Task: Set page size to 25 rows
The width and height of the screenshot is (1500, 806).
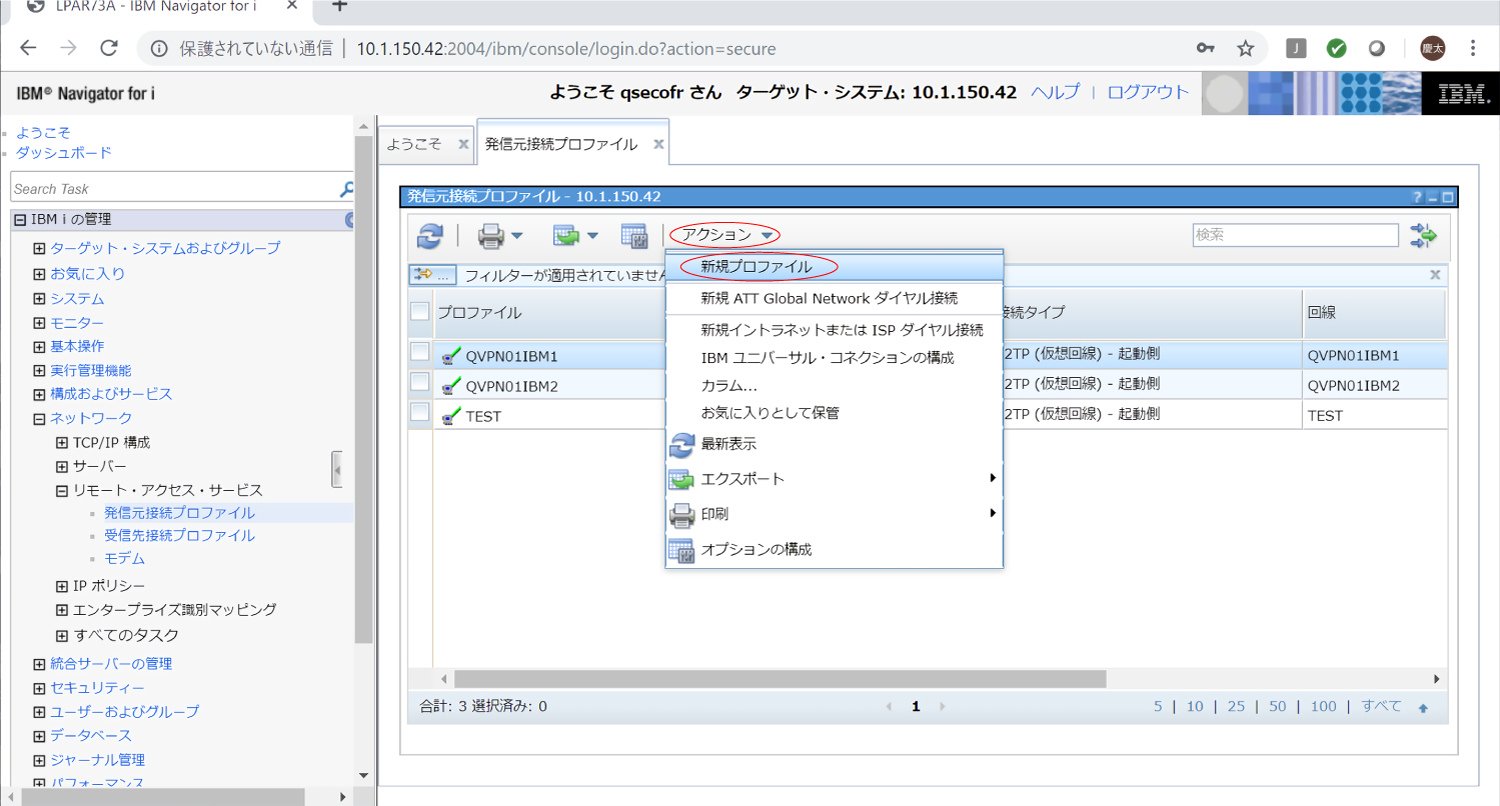Action: [x=1236, y=706]
